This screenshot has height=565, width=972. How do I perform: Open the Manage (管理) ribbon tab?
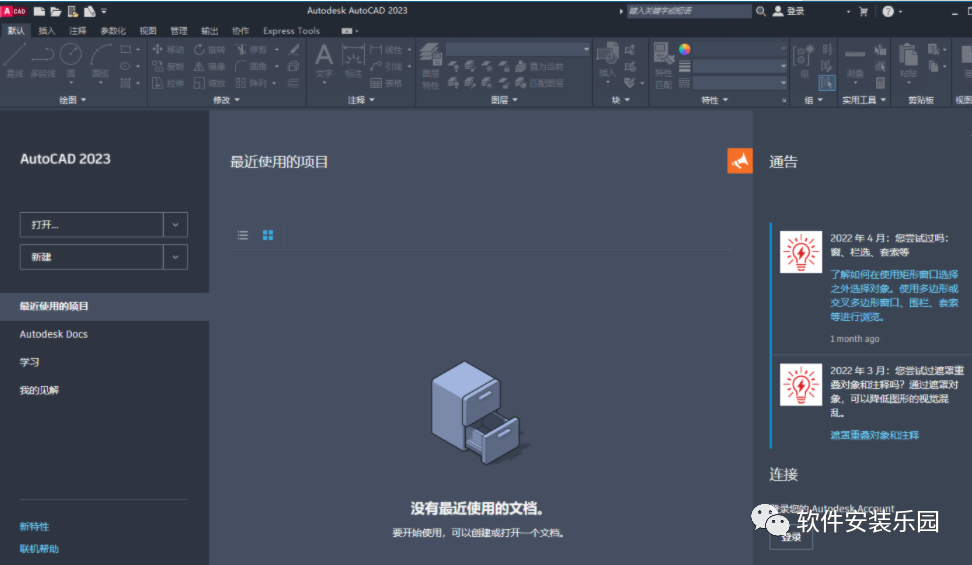coord(179,30)
